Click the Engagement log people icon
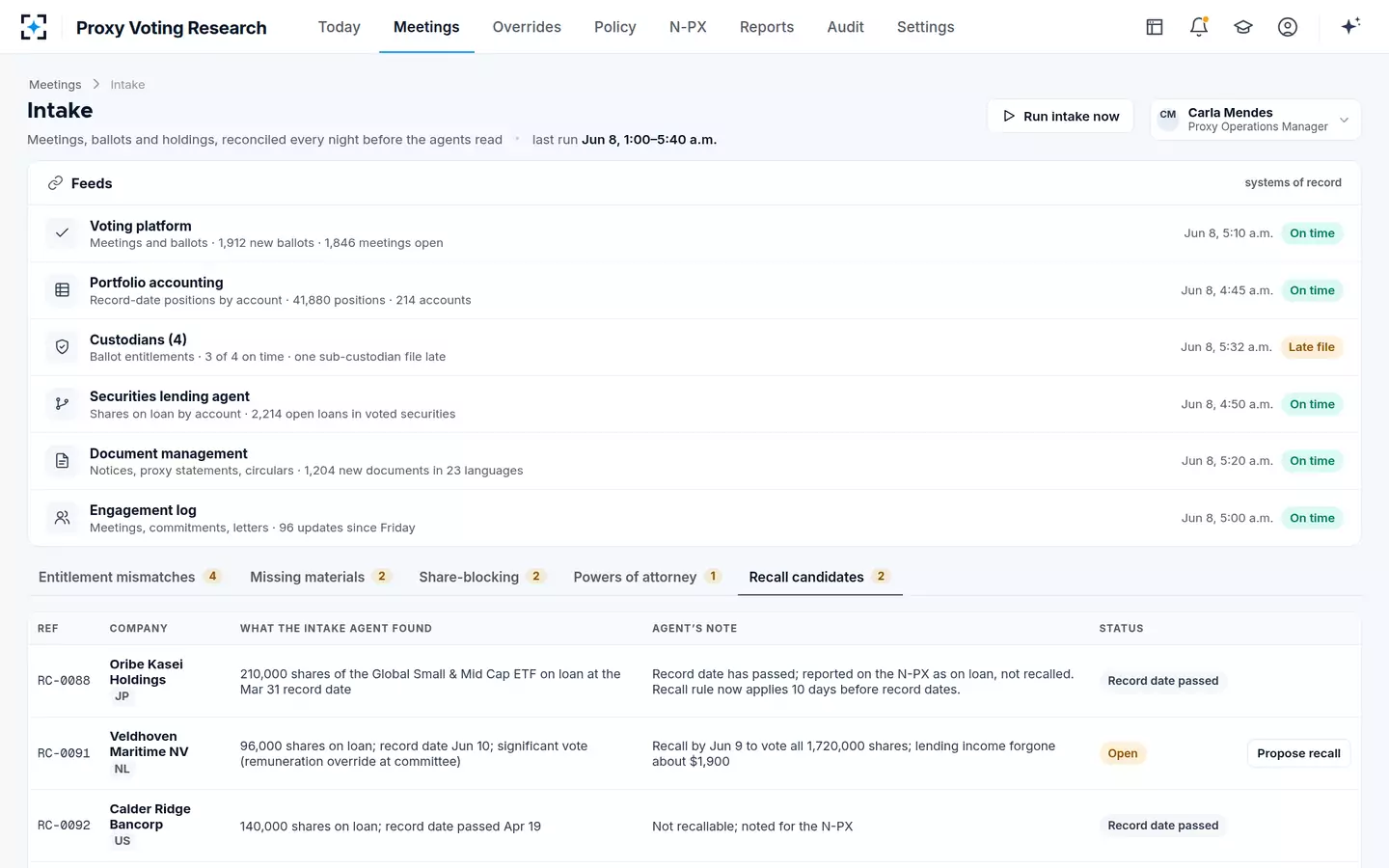 (x=62, y=518)
